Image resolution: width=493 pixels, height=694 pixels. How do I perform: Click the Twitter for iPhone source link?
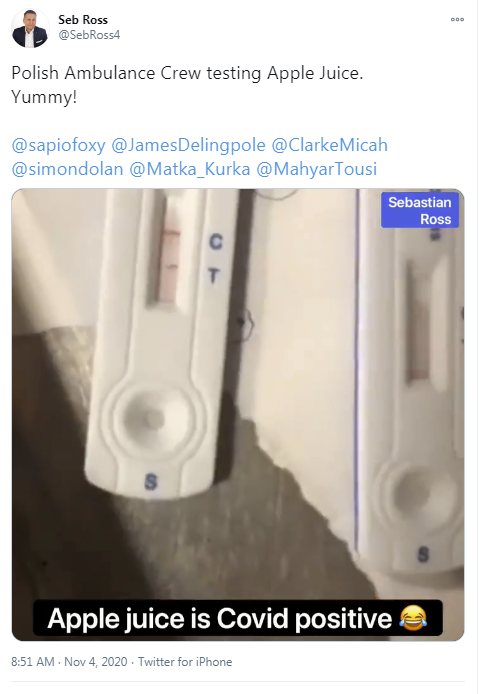coord(185,662)
